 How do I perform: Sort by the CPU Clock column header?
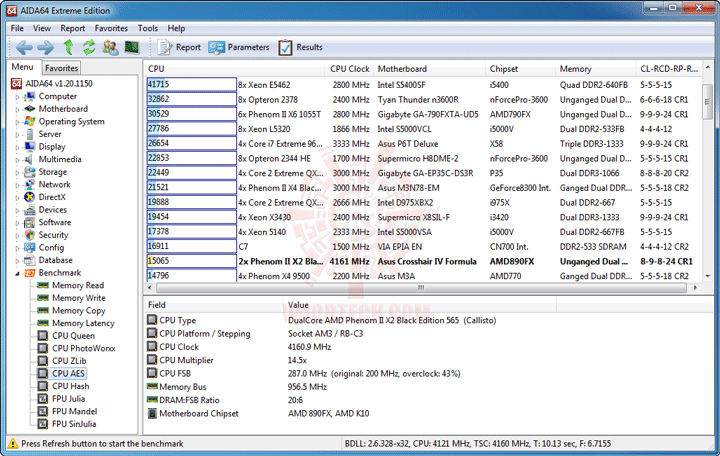[349, 69]
